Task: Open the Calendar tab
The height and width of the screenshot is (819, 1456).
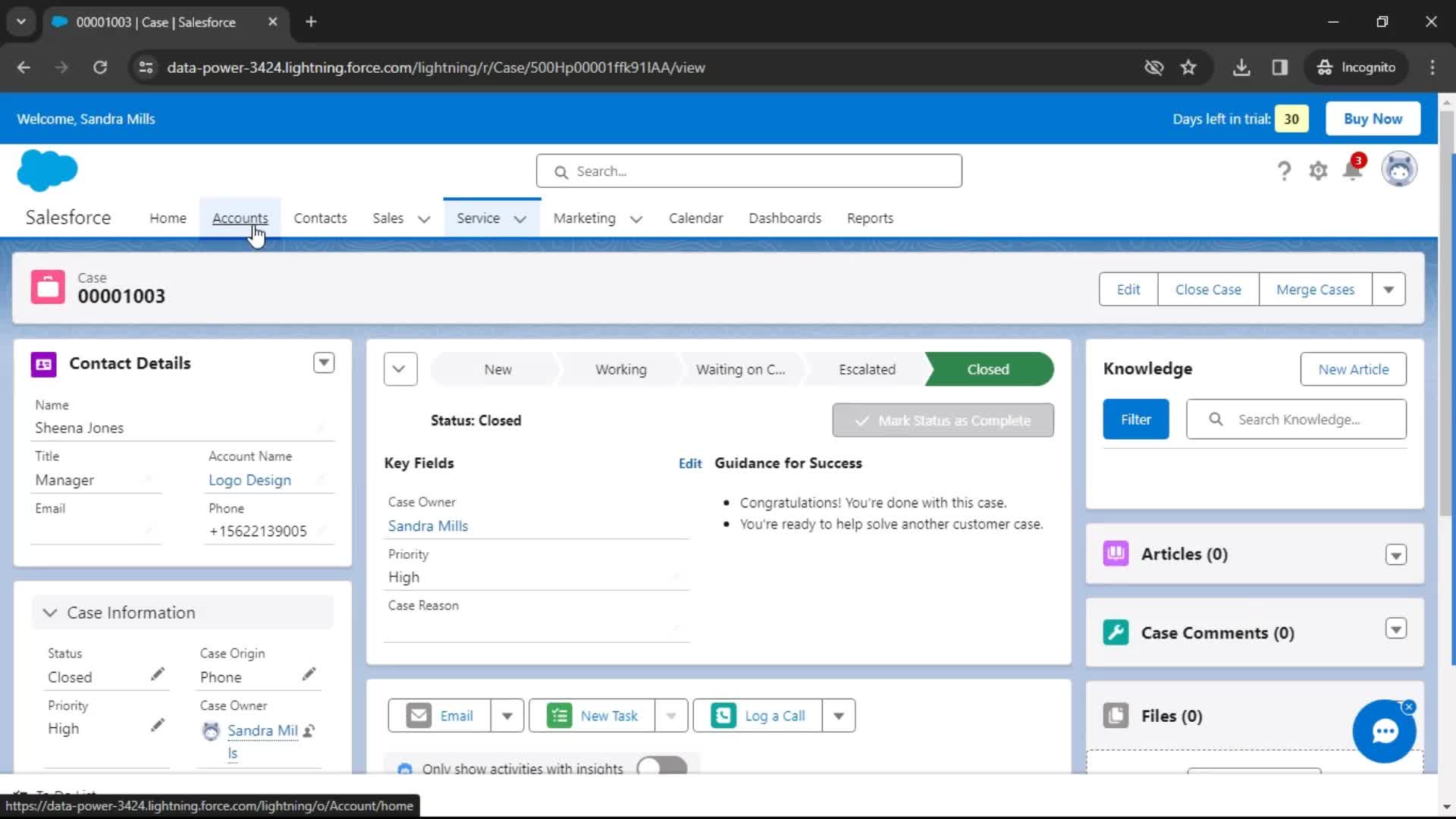Action: click(x=695, y=218)
